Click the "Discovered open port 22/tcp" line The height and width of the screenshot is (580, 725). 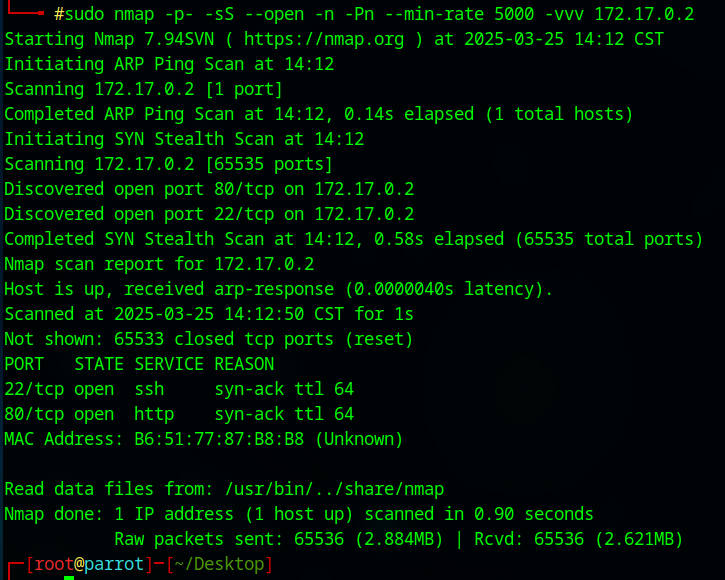click(209, 214)
